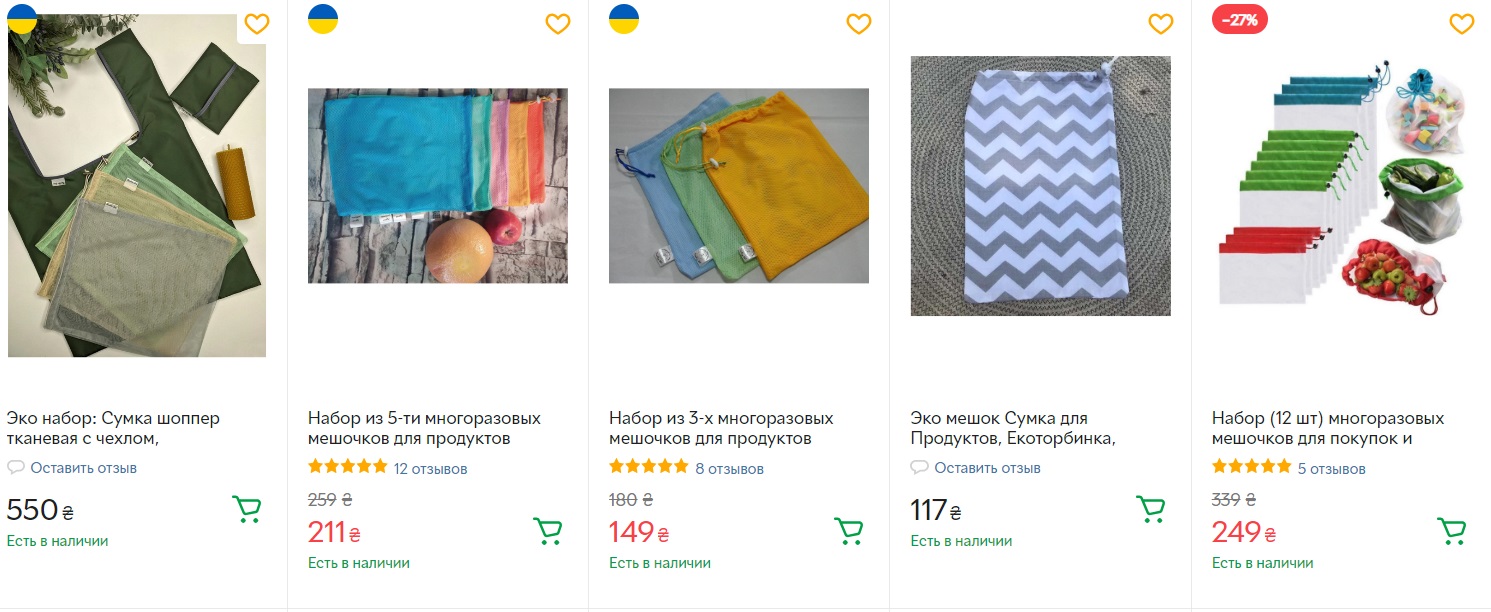View the chevron bag product photo
Viewport: 1491px width, 612px height.
(1040, 186)
